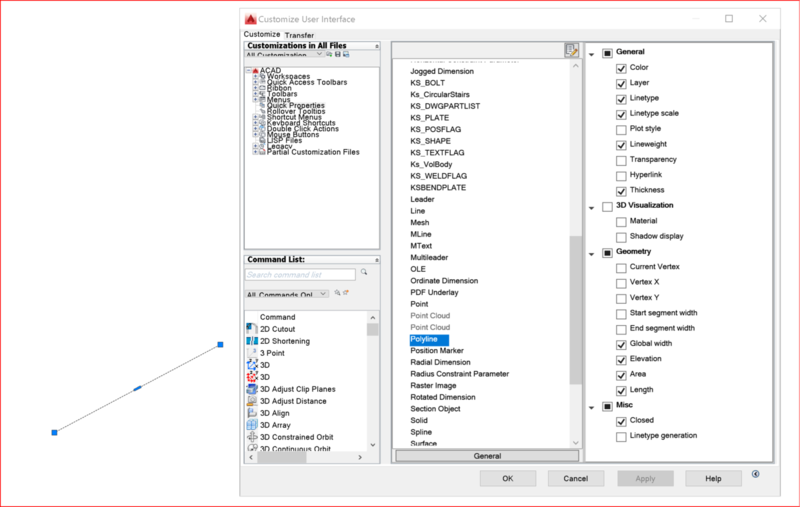Select the 3D Adjust Distance icon

point(252,401)
